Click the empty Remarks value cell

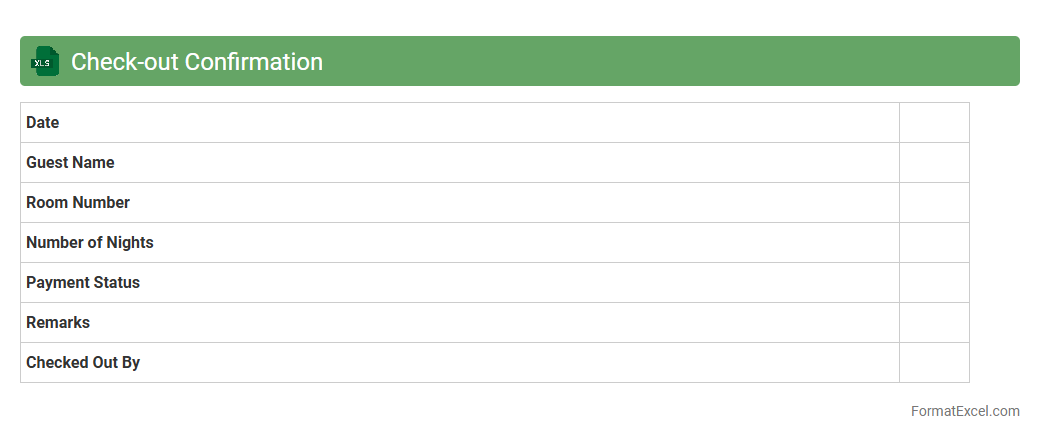coord(934,322)
